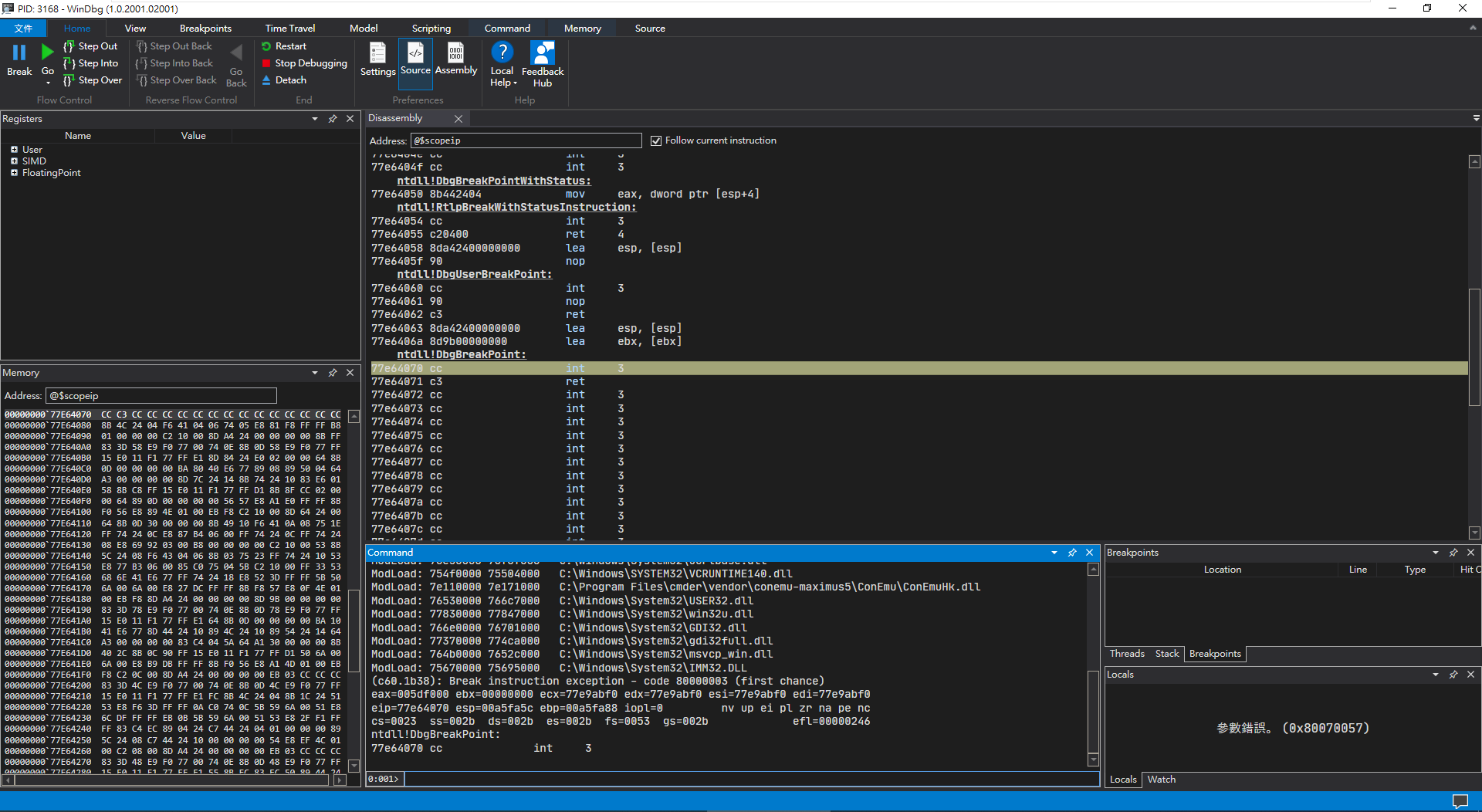Open Command window options dropdown

(1054, 553)
